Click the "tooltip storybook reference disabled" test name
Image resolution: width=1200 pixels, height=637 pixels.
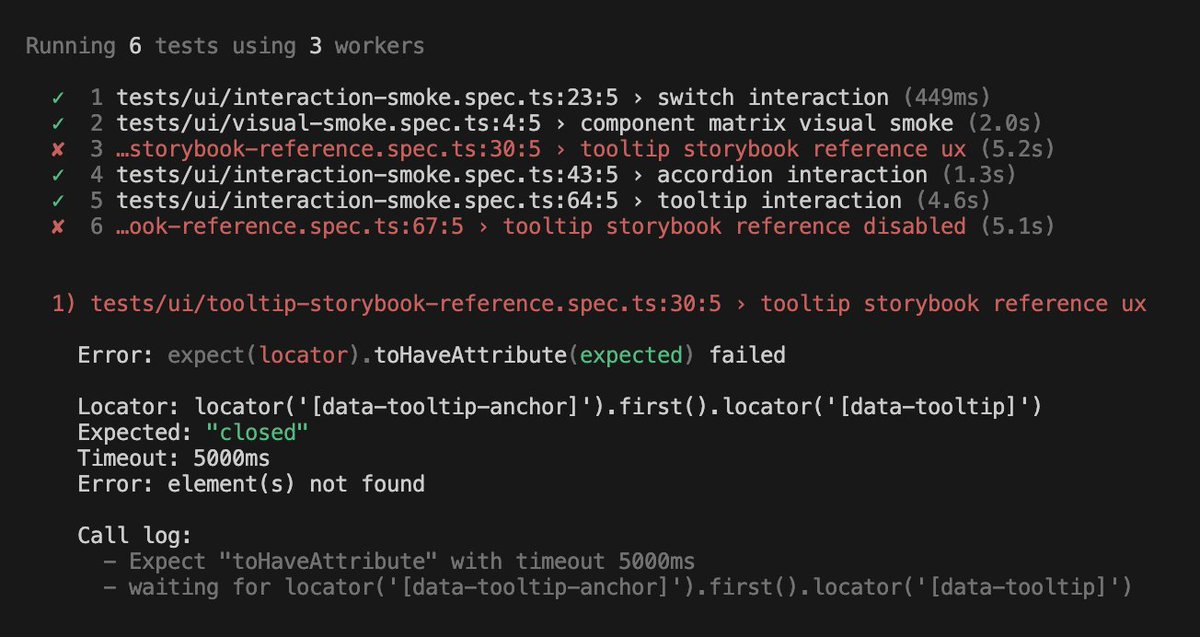(x=734, y=226)
